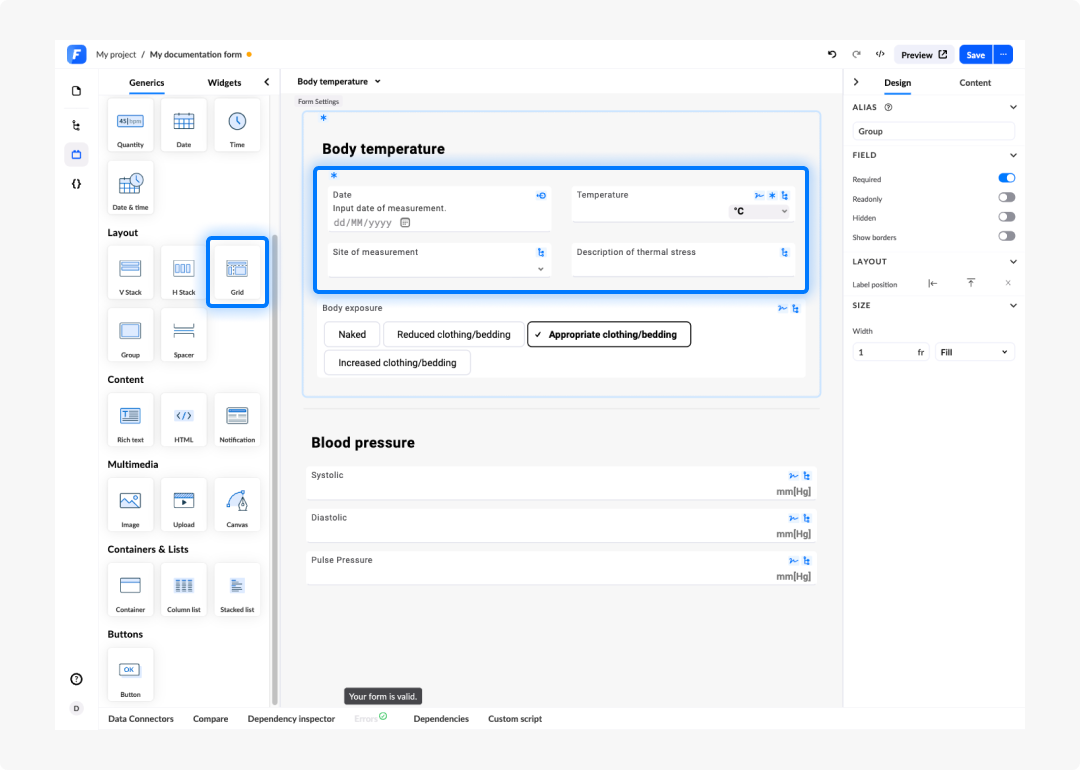Toggle the Required switch
The image size is (1080, 770).
tap(1006, 178)
